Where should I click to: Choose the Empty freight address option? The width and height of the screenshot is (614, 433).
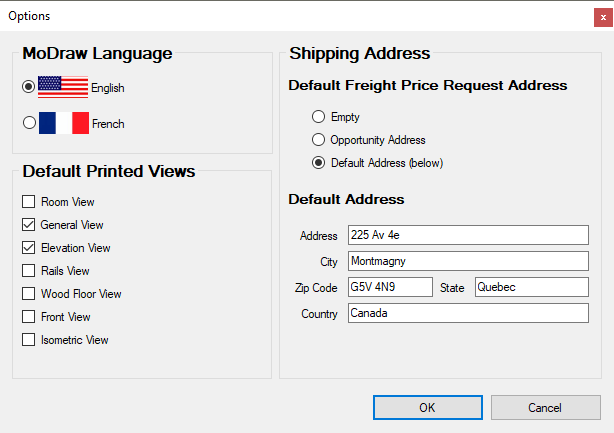[x=319, y=117]
